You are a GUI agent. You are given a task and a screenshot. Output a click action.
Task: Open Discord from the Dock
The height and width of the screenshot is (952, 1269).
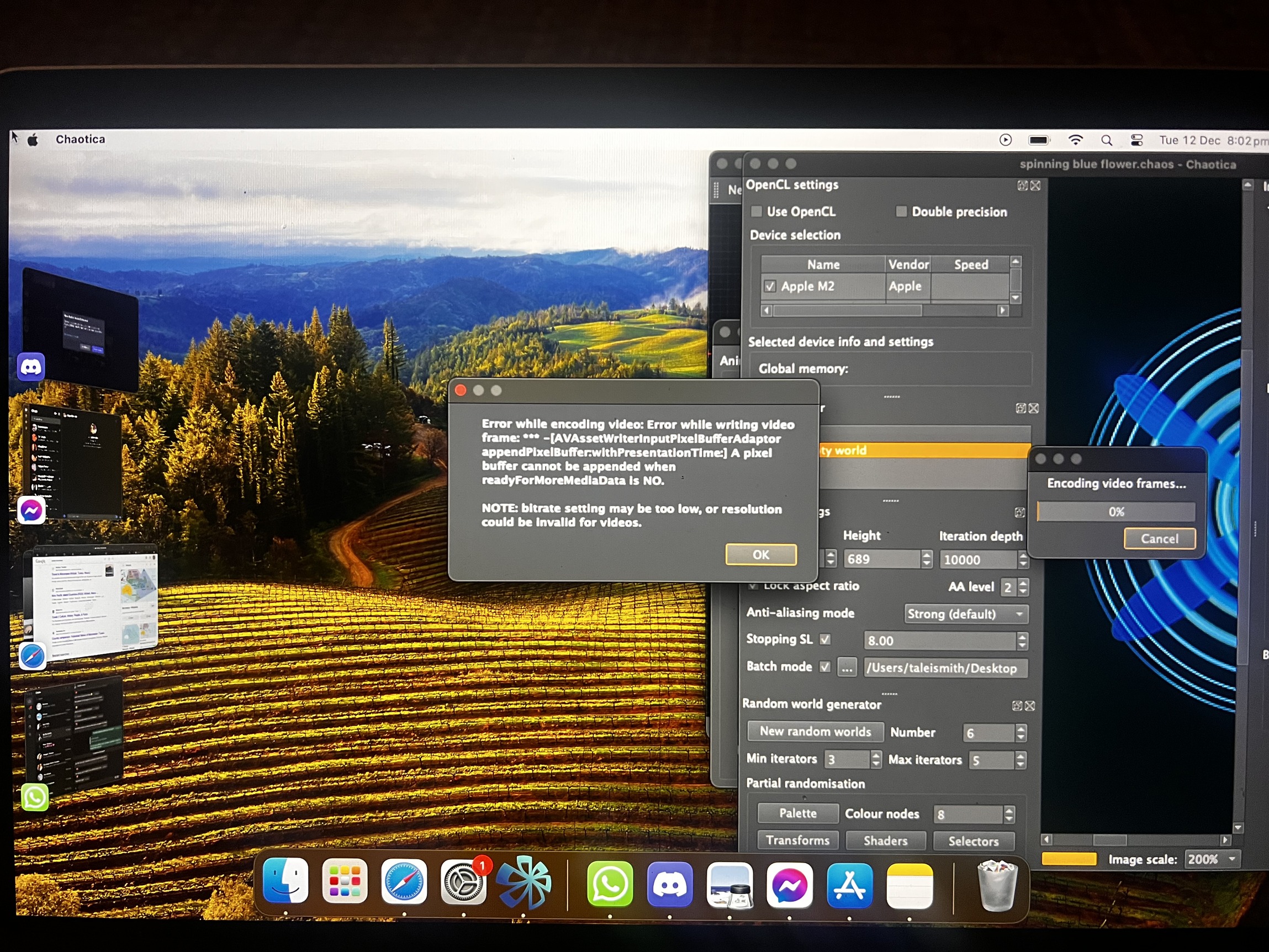pyautogui.click(x=669, y=884)
